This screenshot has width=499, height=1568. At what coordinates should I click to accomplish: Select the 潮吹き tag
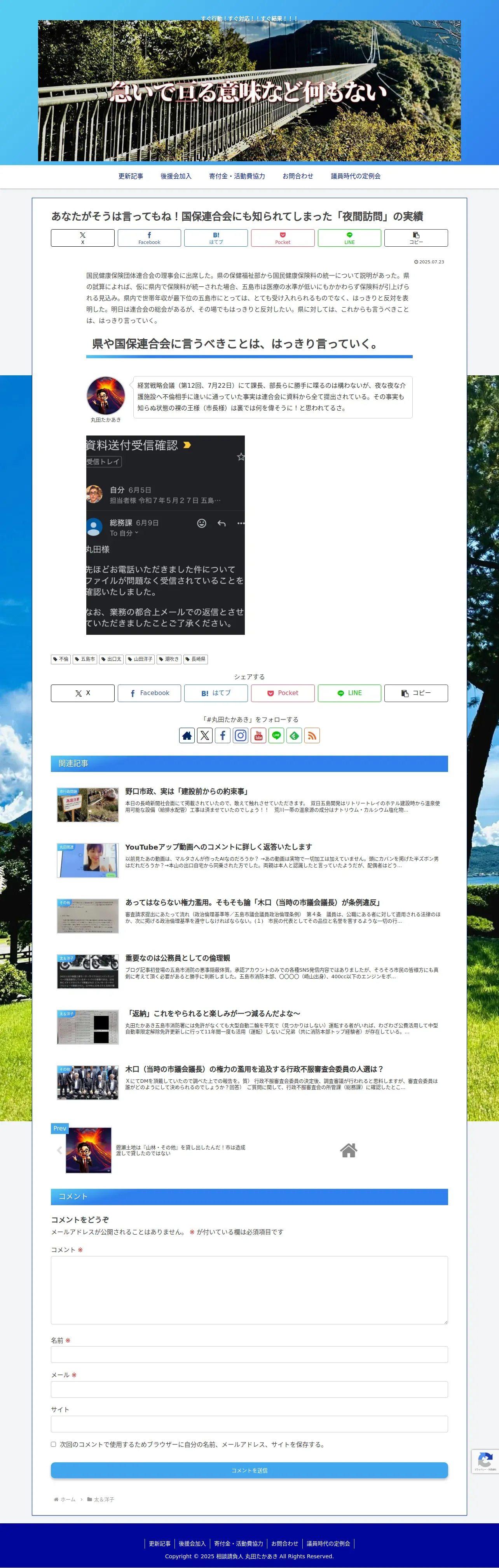click(x=169, y=659)
